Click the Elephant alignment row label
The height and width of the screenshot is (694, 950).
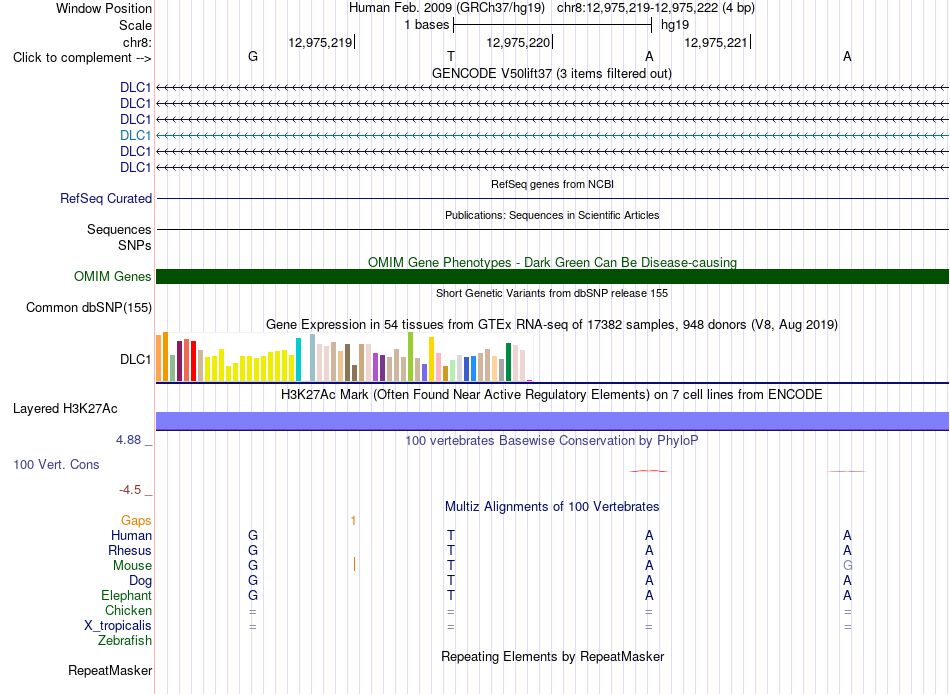coord(126,595)
